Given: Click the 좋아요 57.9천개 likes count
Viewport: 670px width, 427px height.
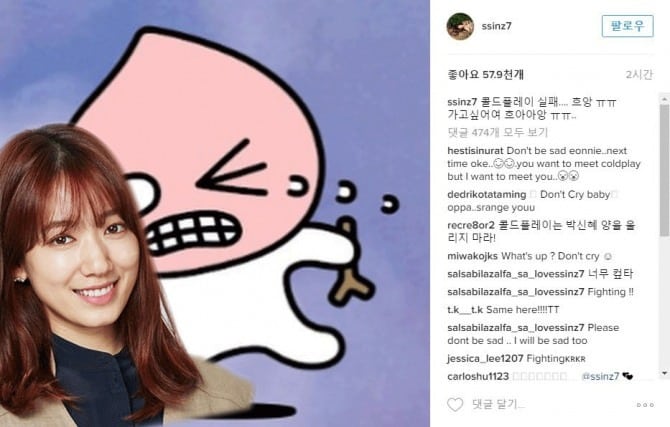Looking at the screenshot, I should [485, 75].
